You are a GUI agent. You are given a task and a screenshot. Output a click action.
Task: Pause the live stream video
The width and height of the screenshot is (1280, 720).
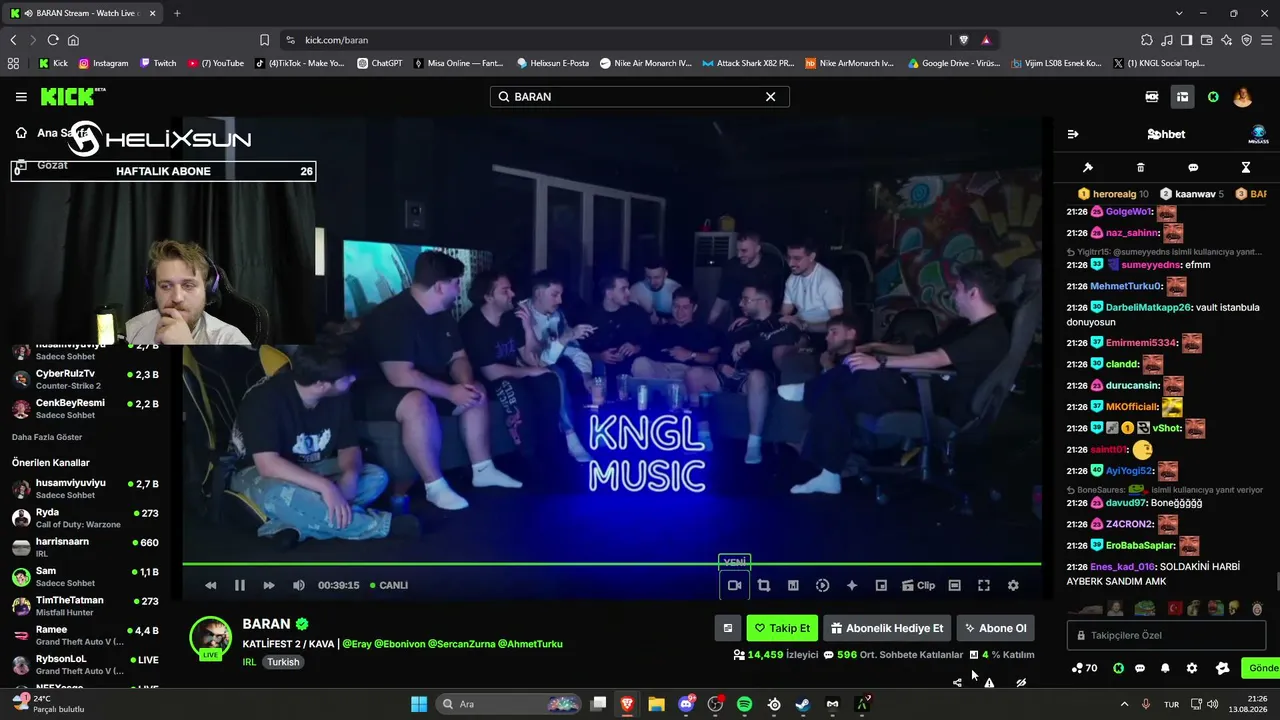(x=240, y=585)
